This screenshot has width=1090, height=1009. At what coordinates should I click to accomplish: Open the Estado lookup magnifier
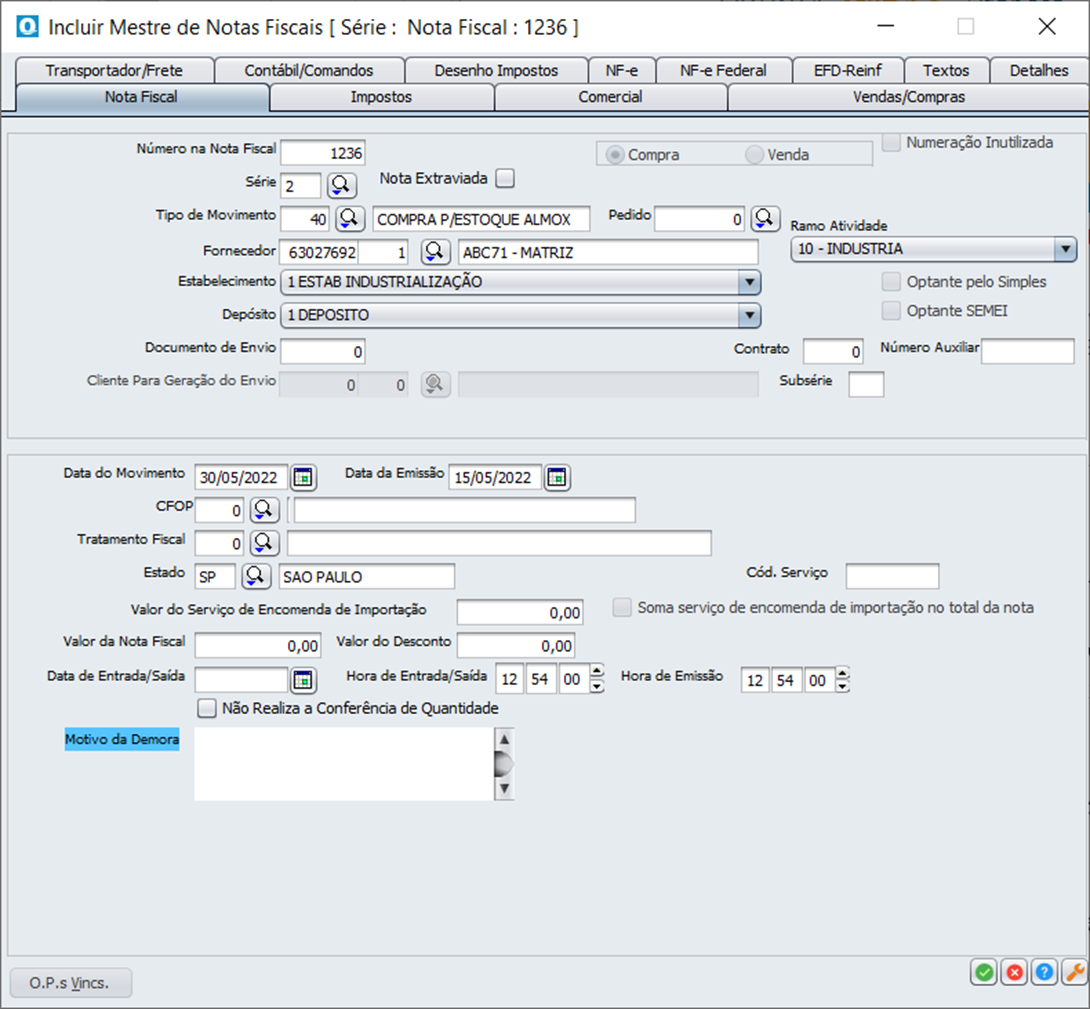pyautogui.click(x=255, y=576)
